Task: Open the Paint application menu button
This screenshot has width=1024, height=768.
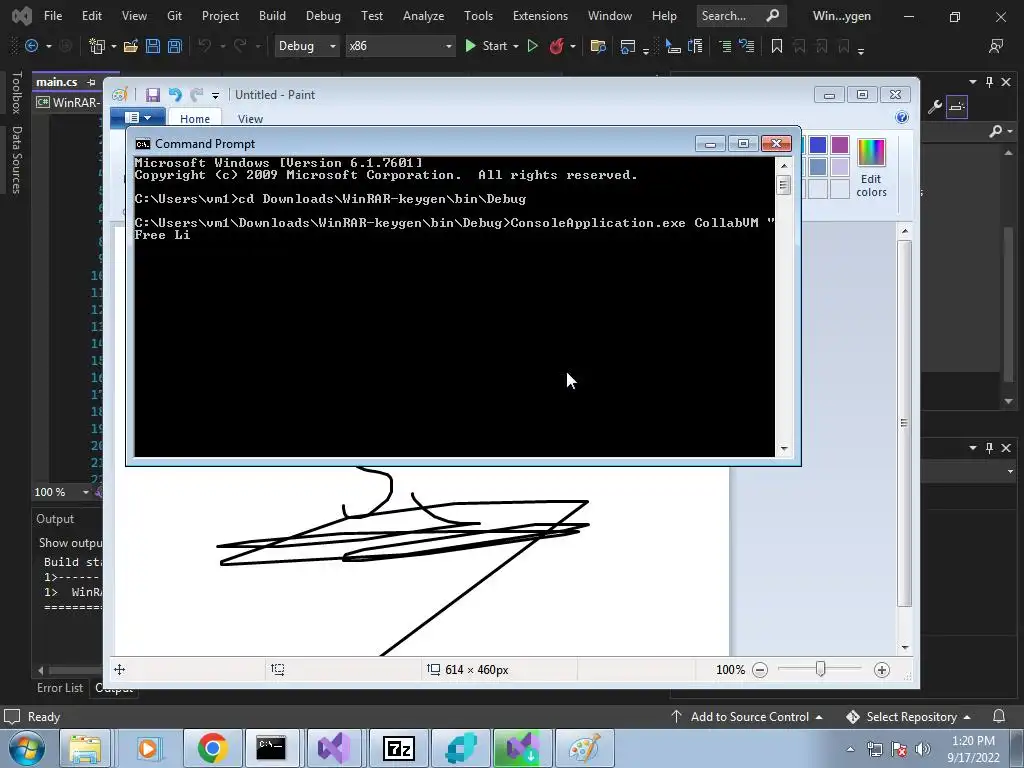Action: click(137, 118)
